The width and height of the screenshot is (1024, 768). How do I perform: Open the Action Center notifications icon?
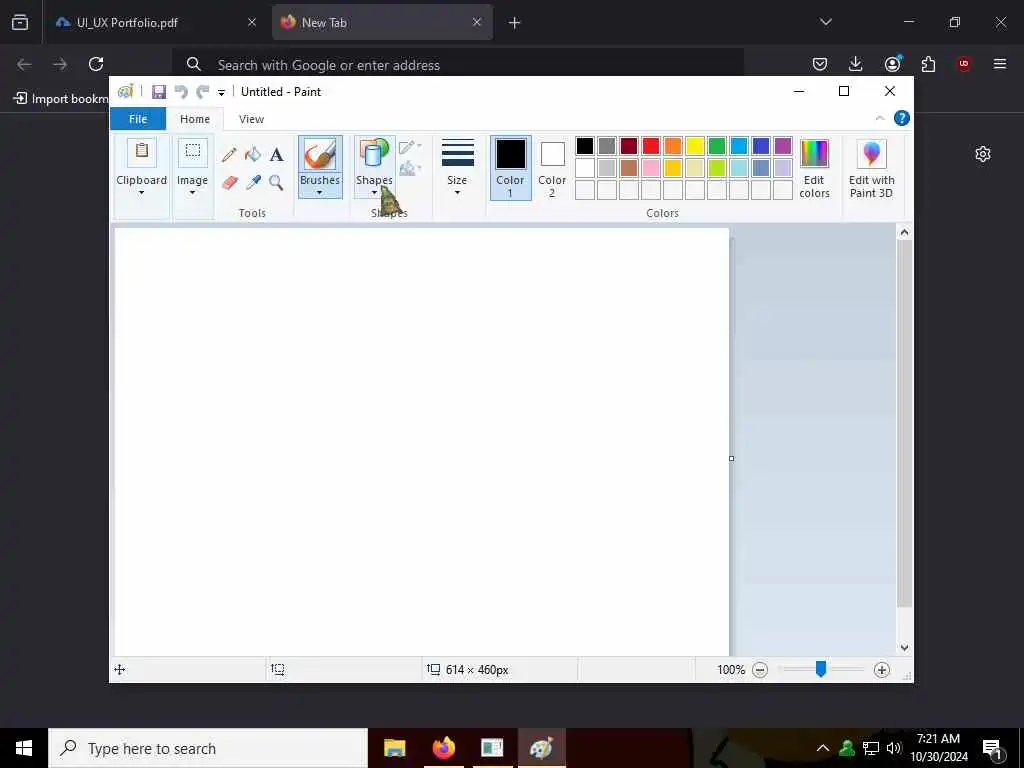(993, 748)
